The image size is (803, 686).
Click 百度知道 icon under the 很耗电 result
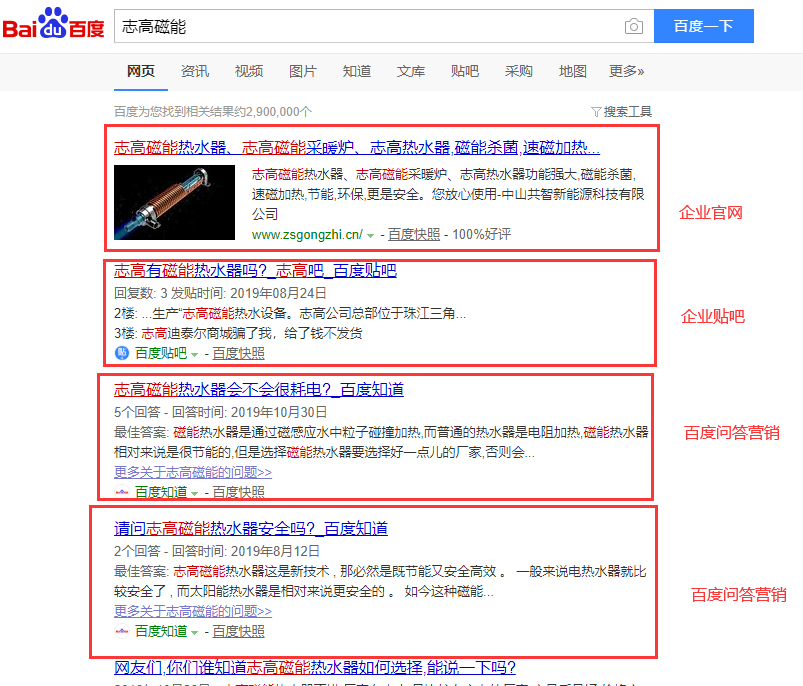[122, 492]
